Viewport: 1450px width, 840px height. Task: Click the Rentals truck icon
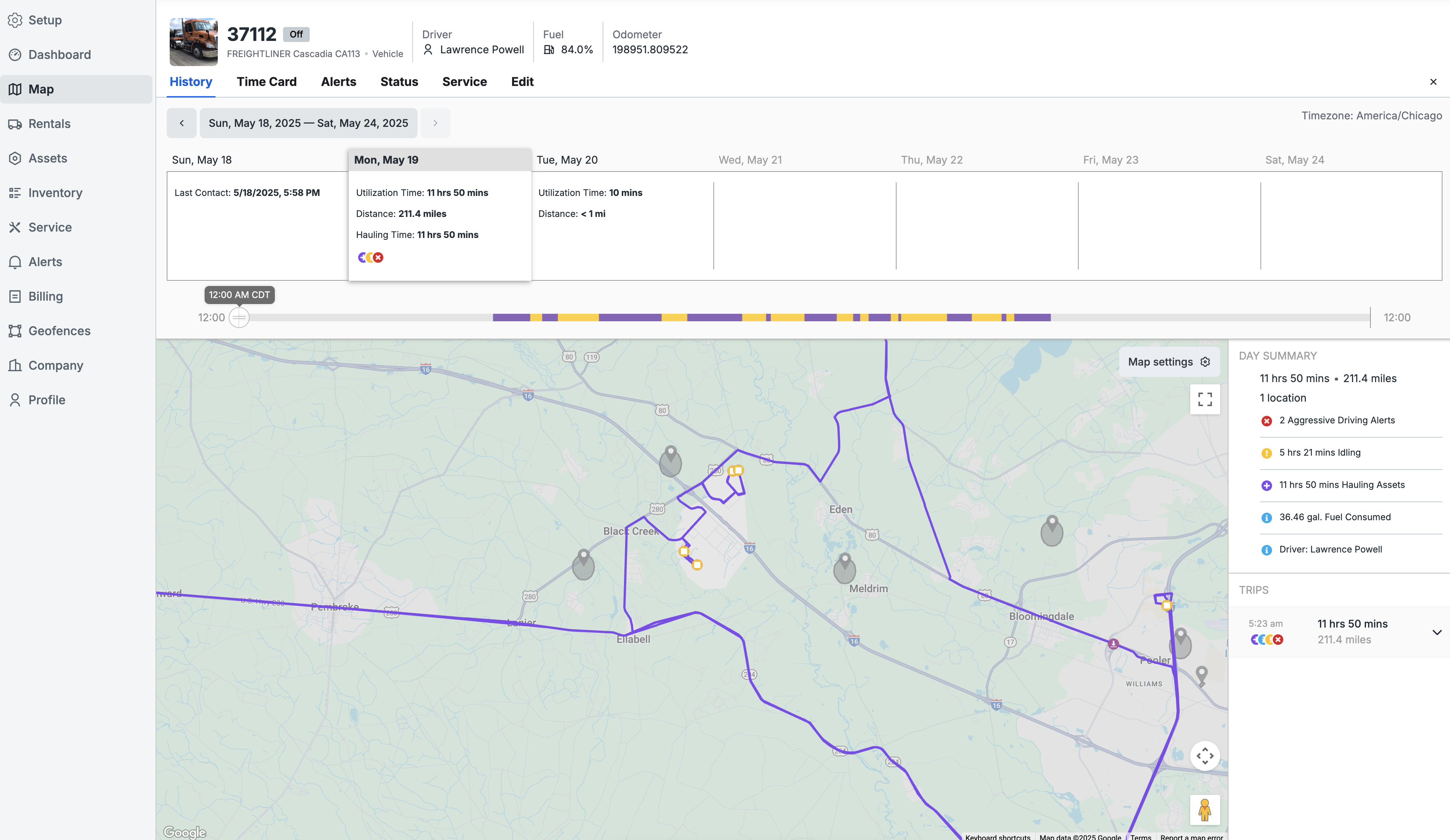tap(15, 124)
